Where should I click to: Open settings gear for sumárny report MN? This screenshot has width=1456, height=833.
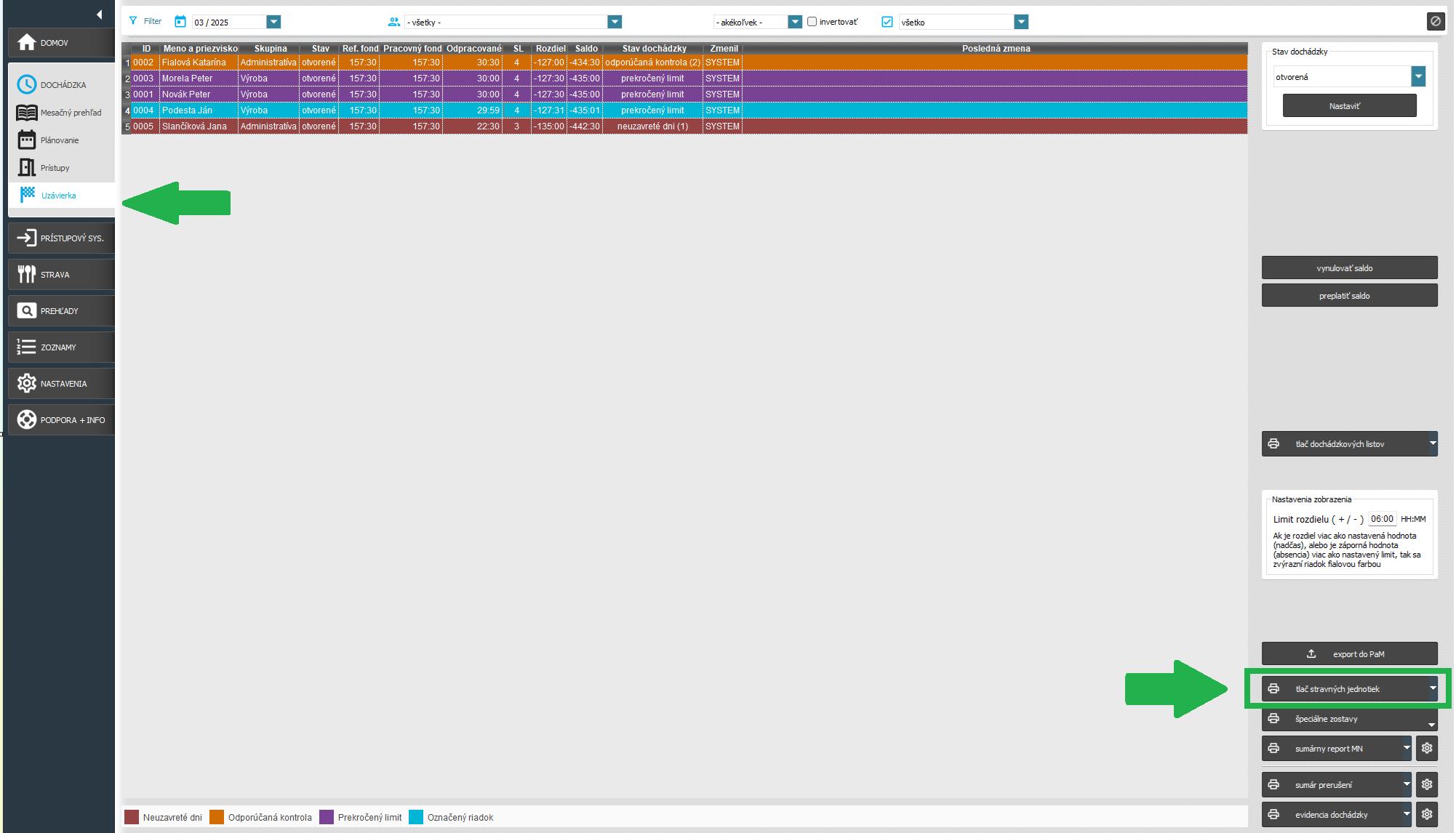(x=1426, y=748)
